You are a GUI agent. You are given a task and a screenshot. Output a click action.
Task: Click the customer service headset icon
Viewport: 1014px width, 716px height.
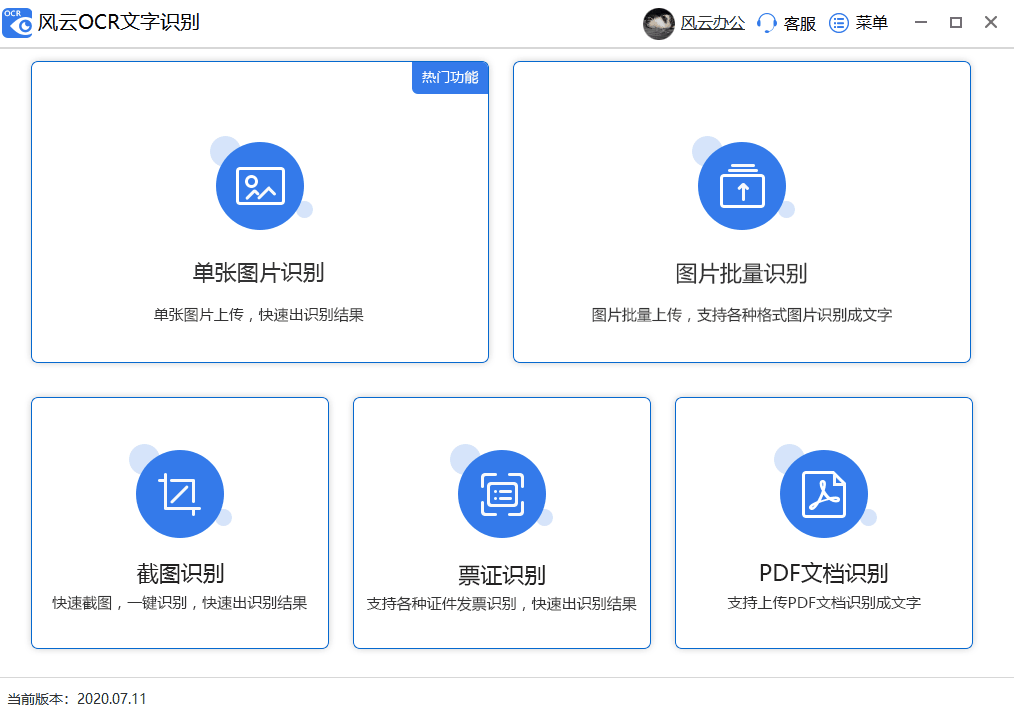click(x=766, y=23)
